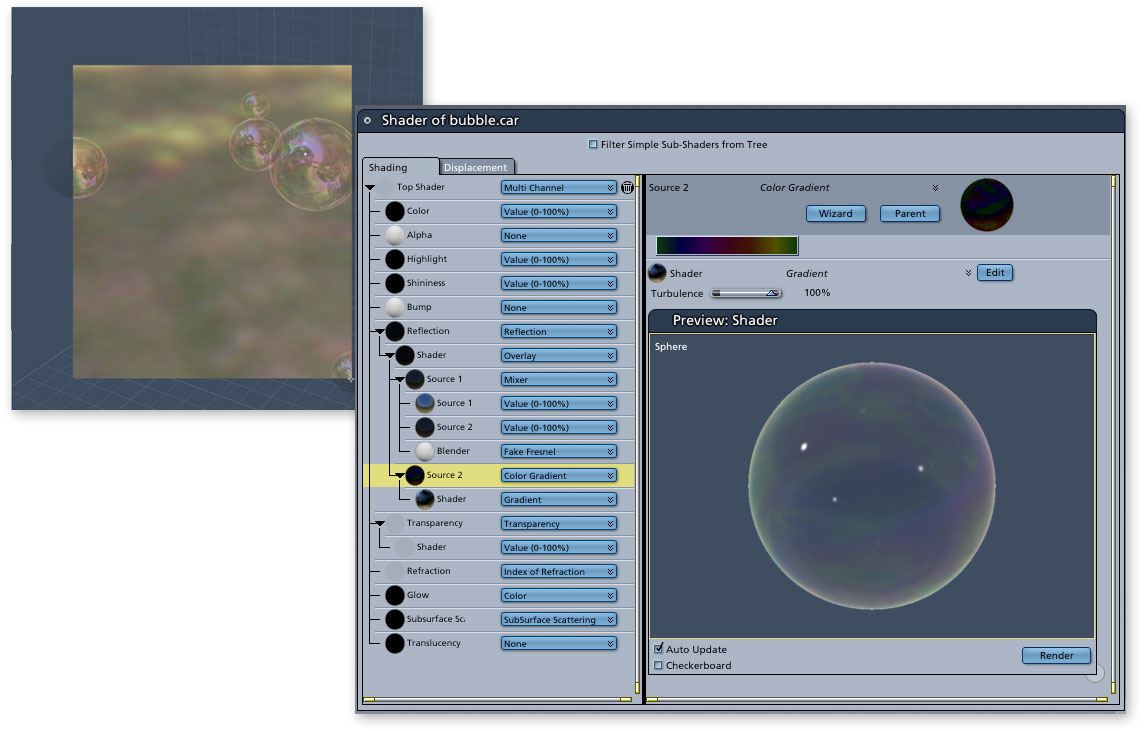Viewport: 1144px width, 731px height.
Task: Select the Translucency channel sphere icon
Action: coord(395,643)
